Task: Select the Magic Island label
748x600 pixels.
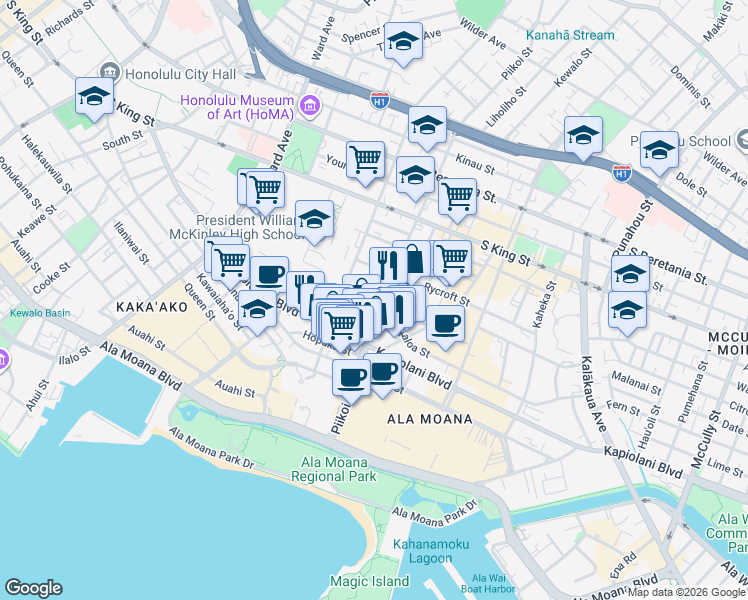Action: point(370,581)
